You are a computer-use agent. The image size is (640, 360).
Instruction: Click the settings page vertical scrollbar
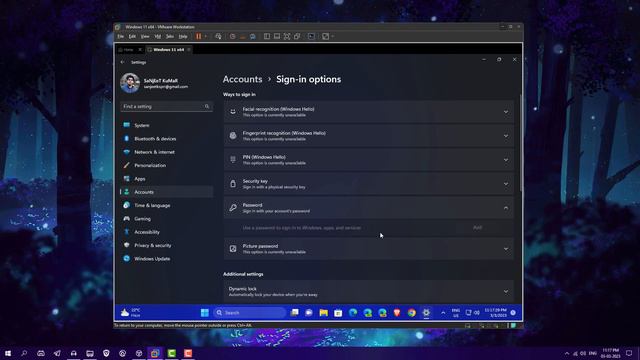coord(520,143)
